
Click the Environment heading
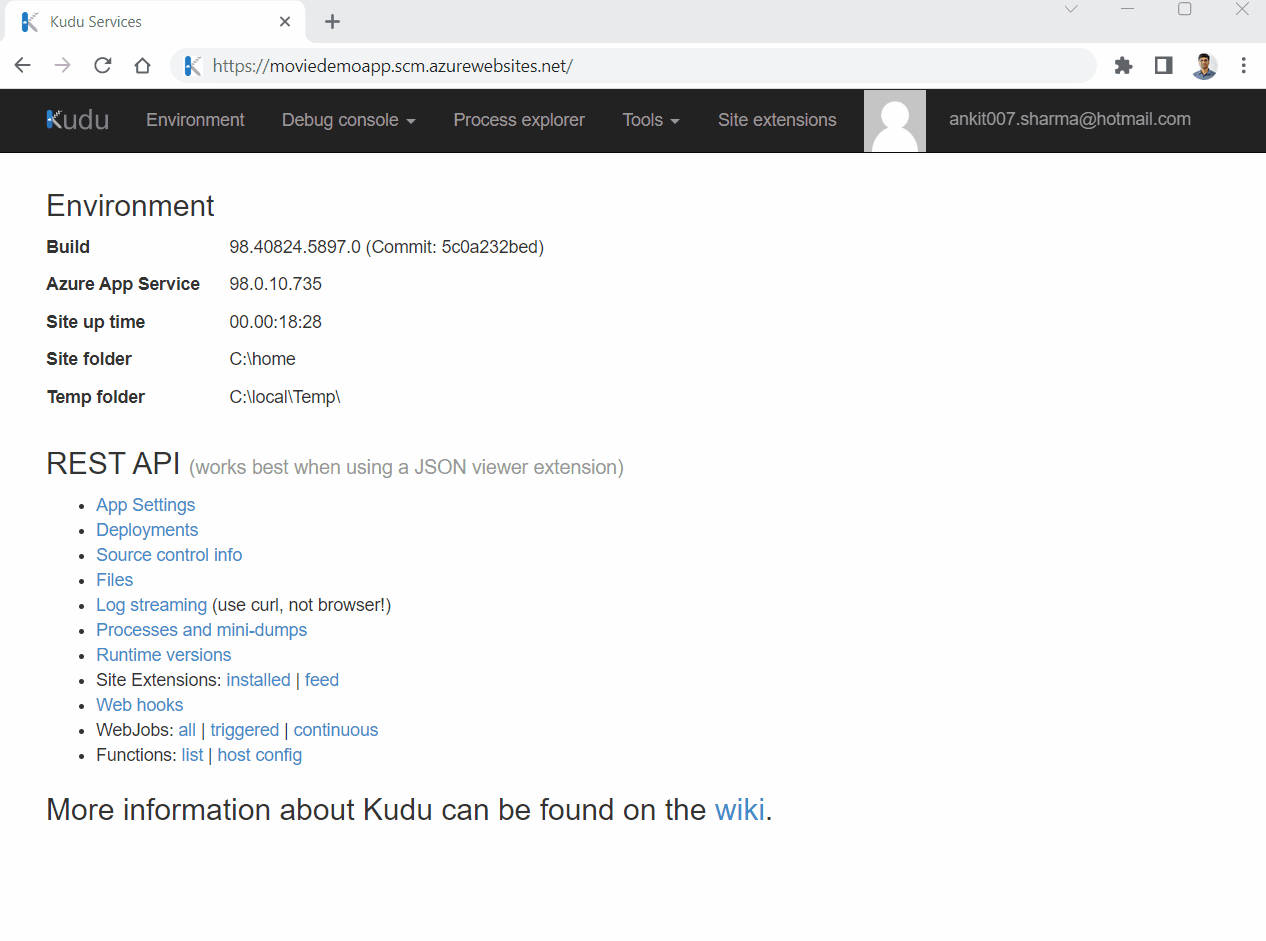130,205
